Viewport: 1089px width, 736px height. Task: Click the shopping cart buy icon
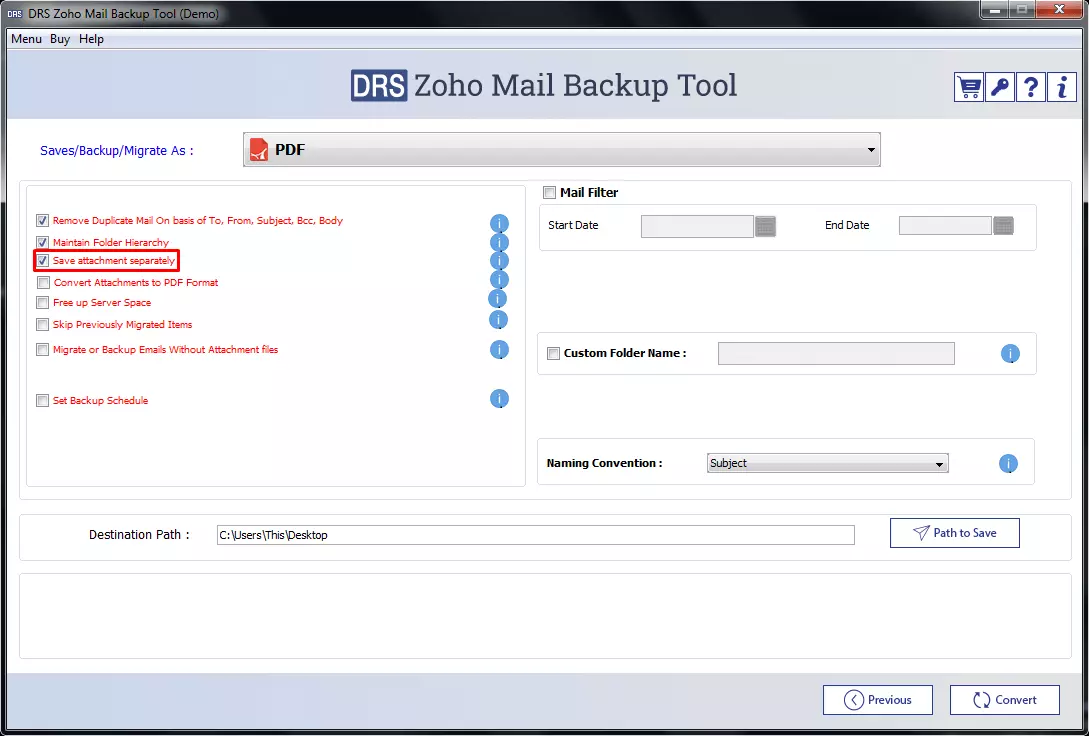(x=969, y=87)
